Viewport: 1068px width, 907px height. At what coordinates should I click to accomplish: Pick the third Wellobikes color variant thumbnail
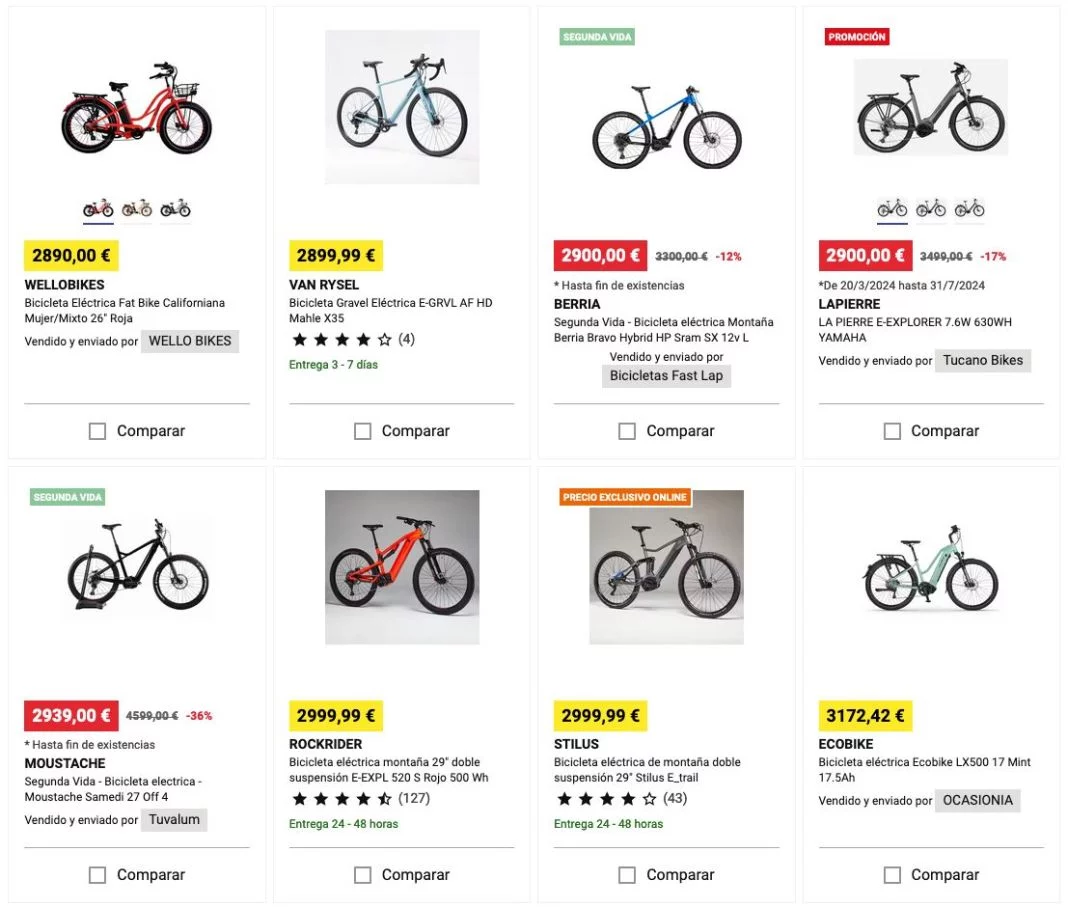click(x=175, y=208)
